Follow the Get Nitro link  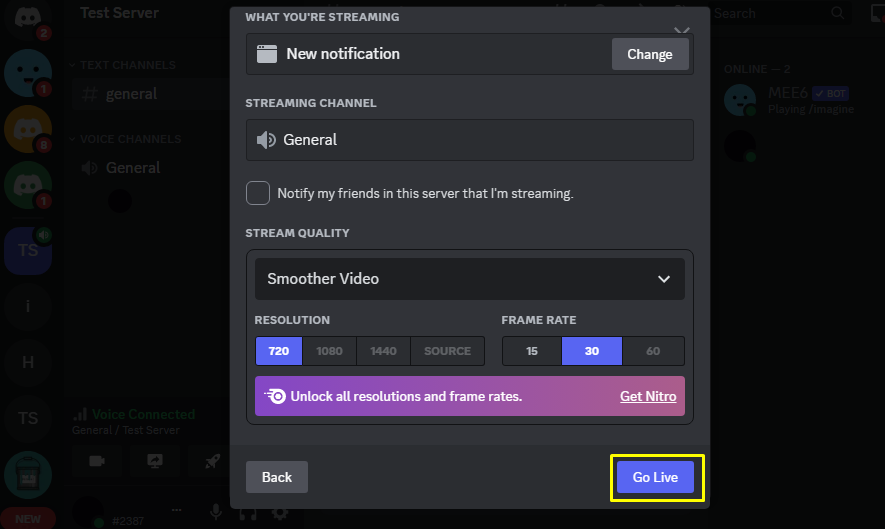coord(648,396)
